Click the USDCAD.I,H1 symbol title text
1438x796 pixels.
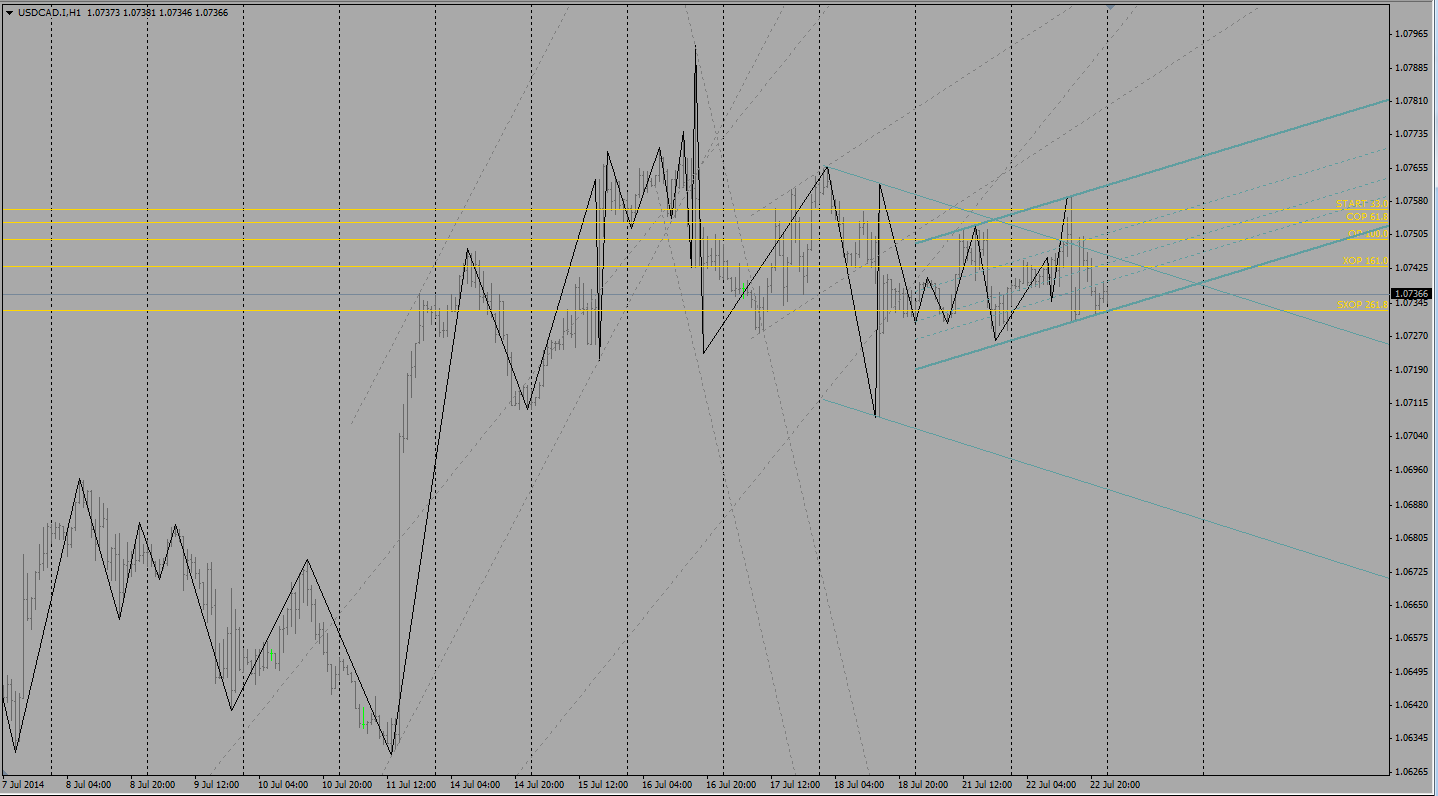[x=50, y=13]
